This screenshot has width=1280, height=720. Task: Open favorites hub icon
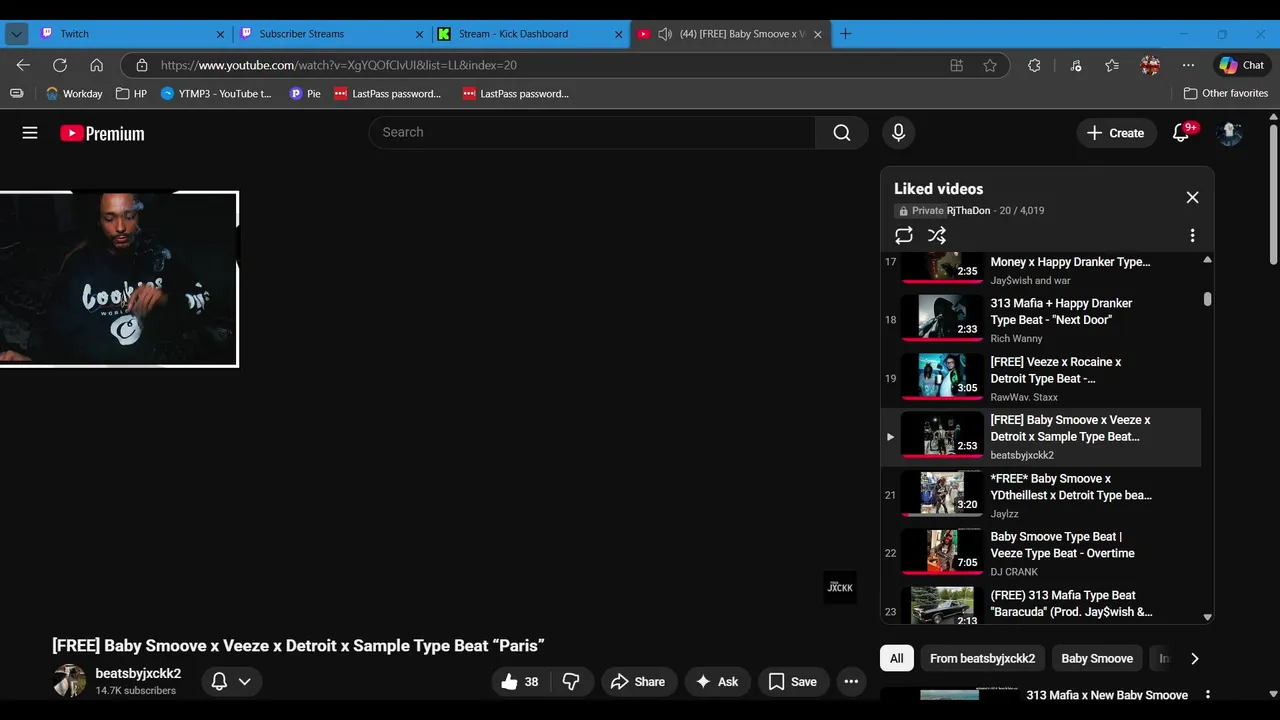coord(1112,65)
